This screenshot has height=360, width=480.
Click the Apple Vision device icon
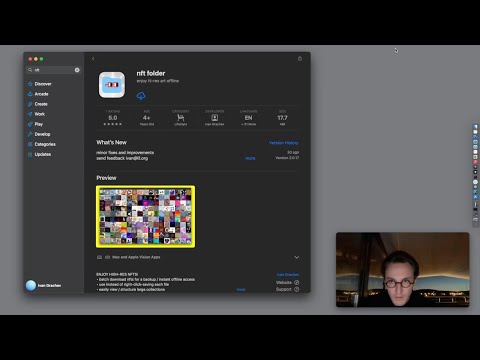[x=107, y=257]
